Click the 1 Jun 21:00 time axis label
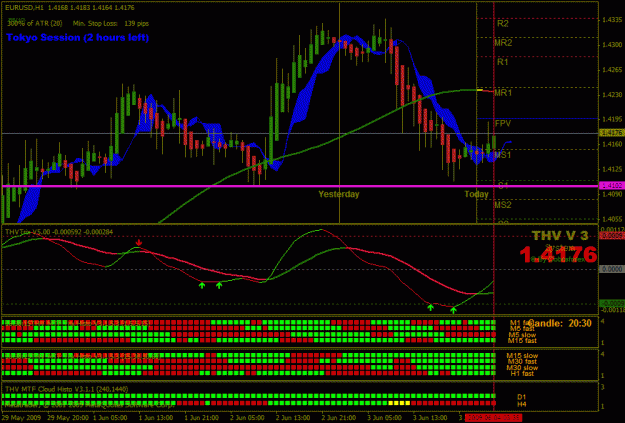The width and height of the screenshot is (625, 423). tap(201, 417)
